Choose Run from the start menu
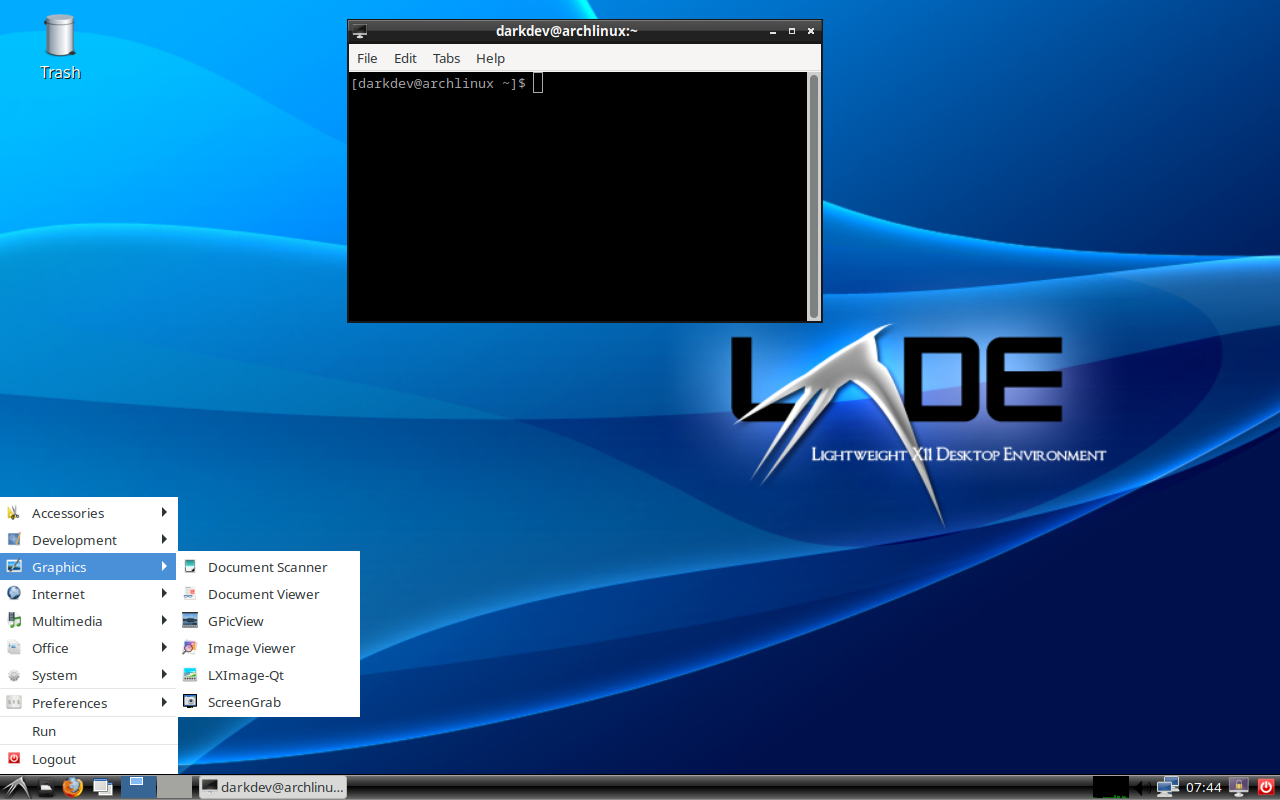Screen dimensions: 1280x800 pos(89,731)
